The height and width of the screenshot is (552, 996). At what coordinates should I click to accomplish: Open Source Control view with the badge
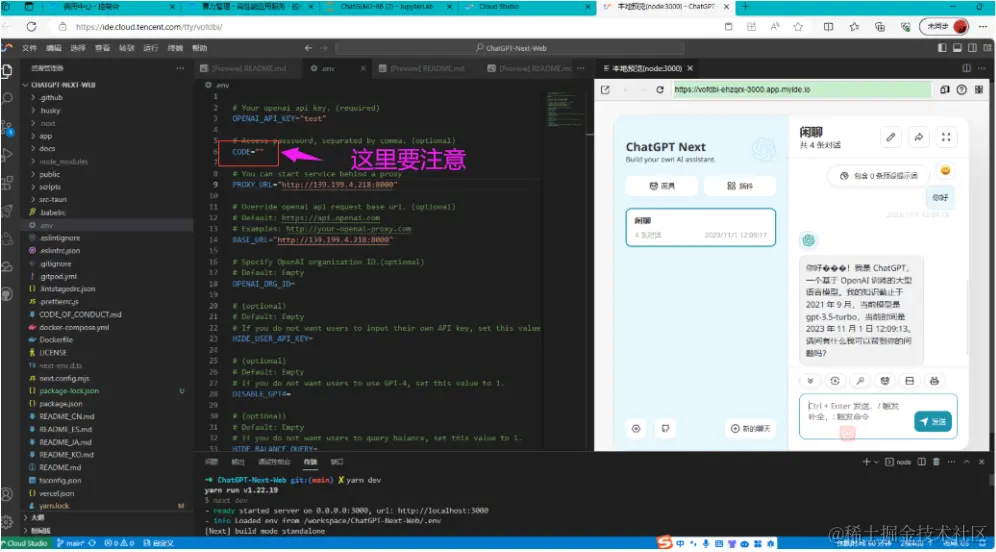pos(8,127)
